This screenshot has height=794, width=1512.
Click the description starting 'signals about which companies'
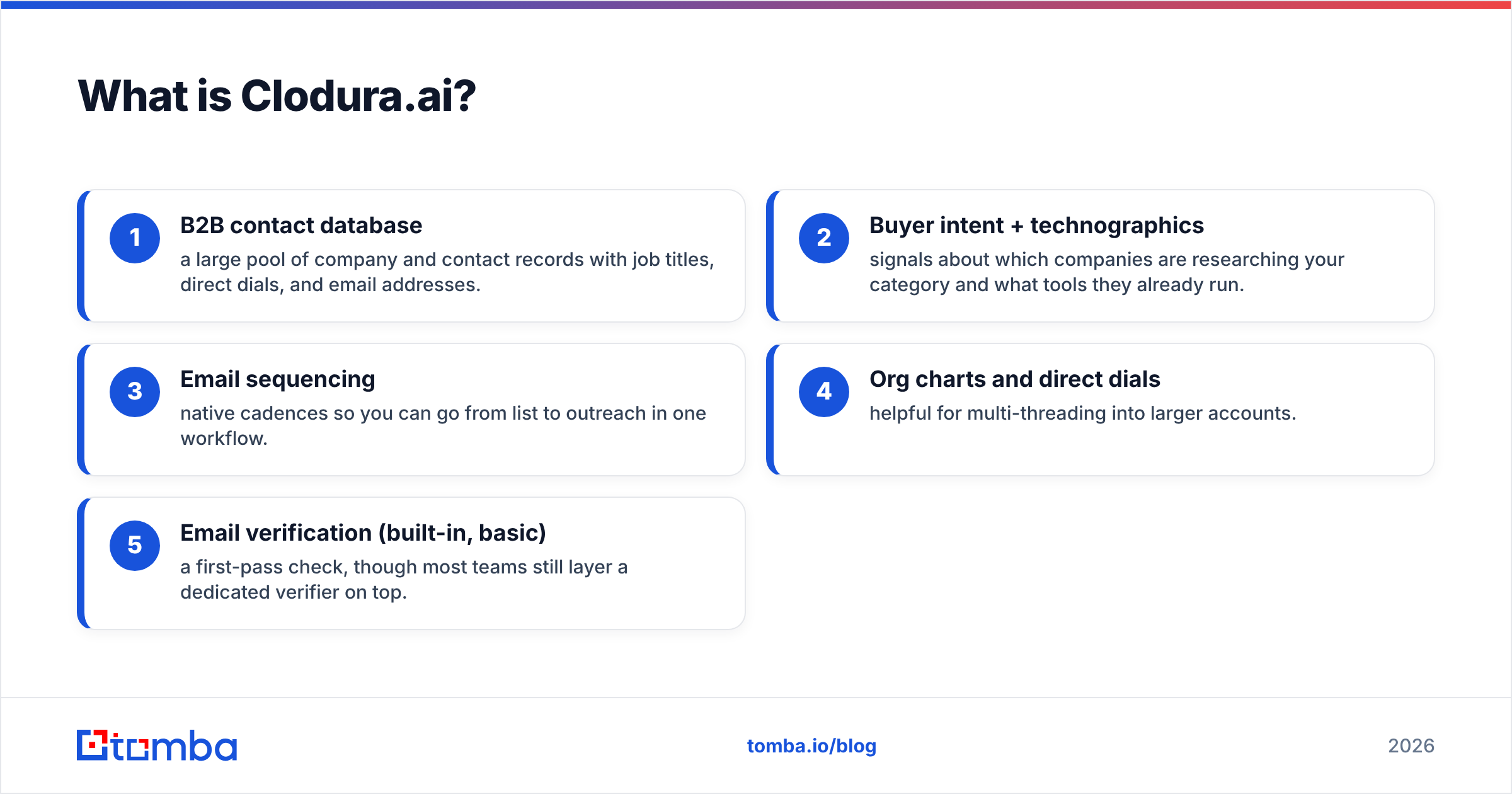tap(1107, 272)
